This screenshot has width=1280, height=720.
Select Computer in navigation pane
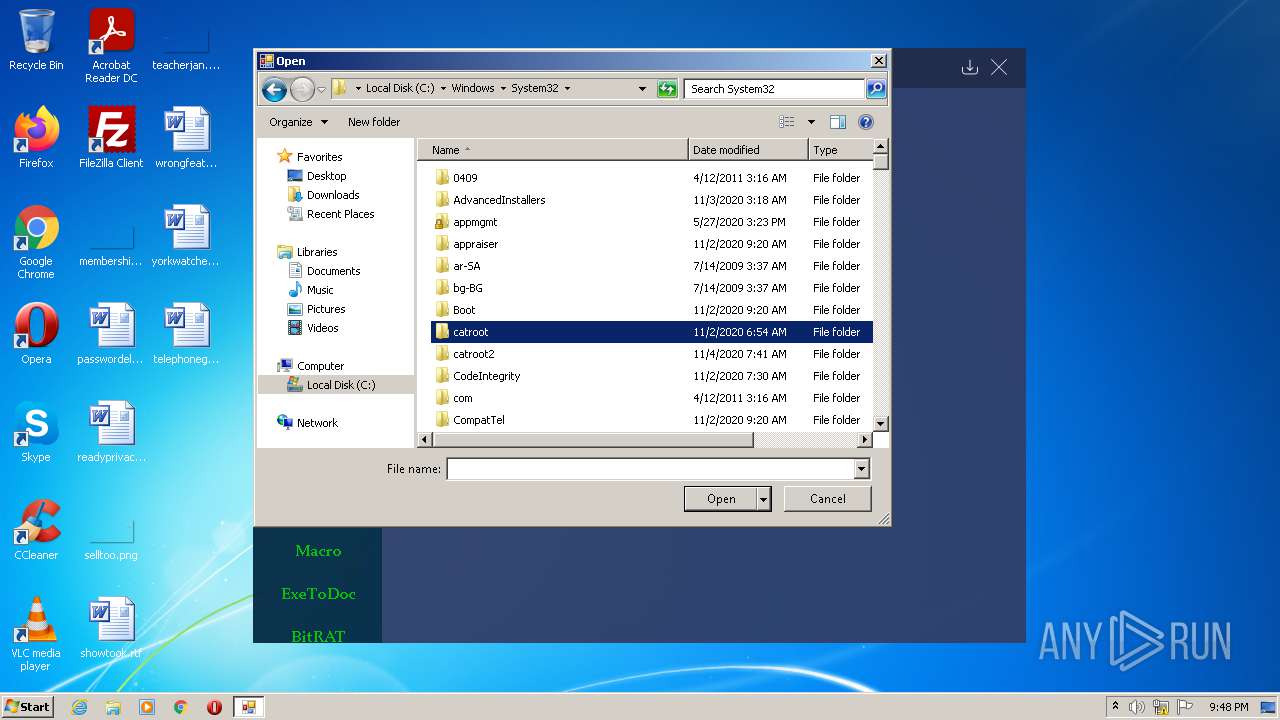point(320,366)
